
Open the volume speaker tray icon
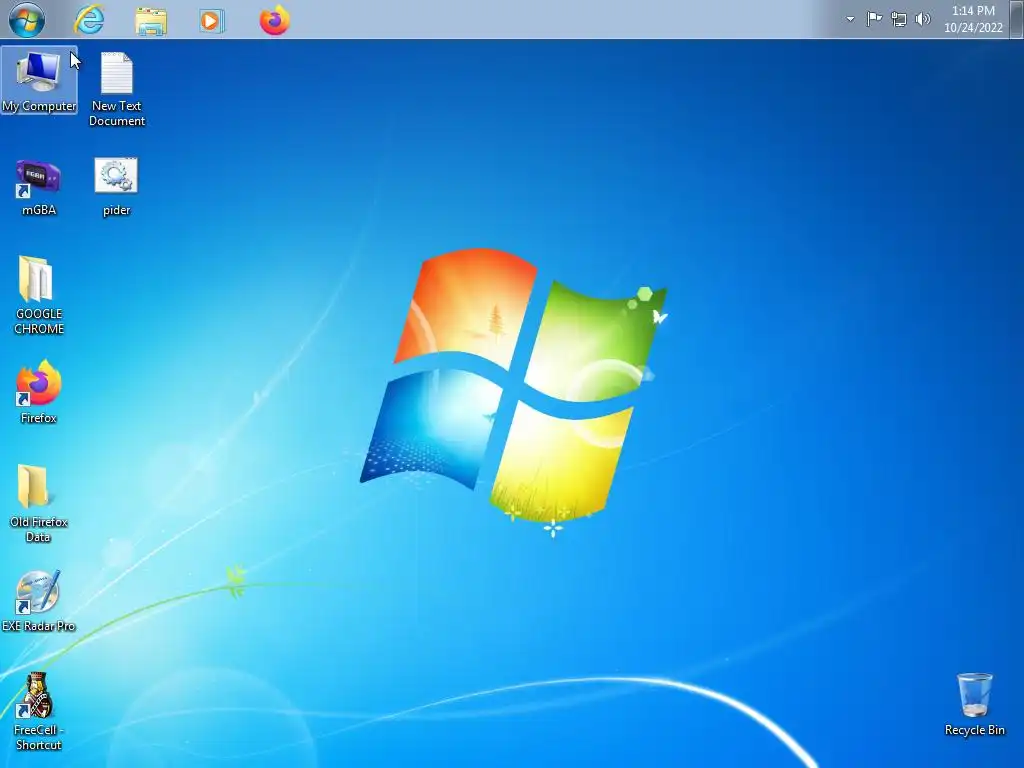pos(922,19)
